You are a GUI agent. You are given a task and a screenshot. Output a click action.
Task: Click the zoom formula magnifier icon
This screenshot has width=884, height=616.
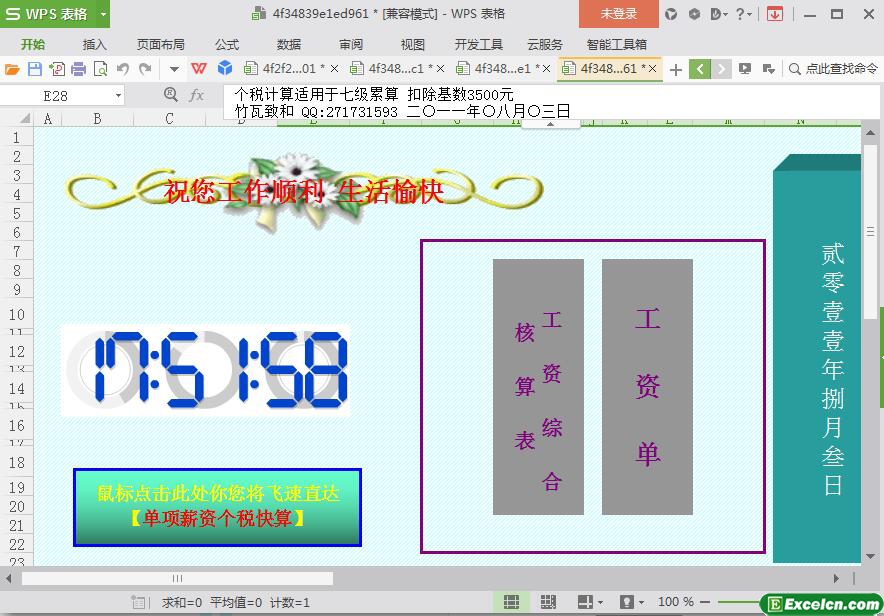[170, 94]
